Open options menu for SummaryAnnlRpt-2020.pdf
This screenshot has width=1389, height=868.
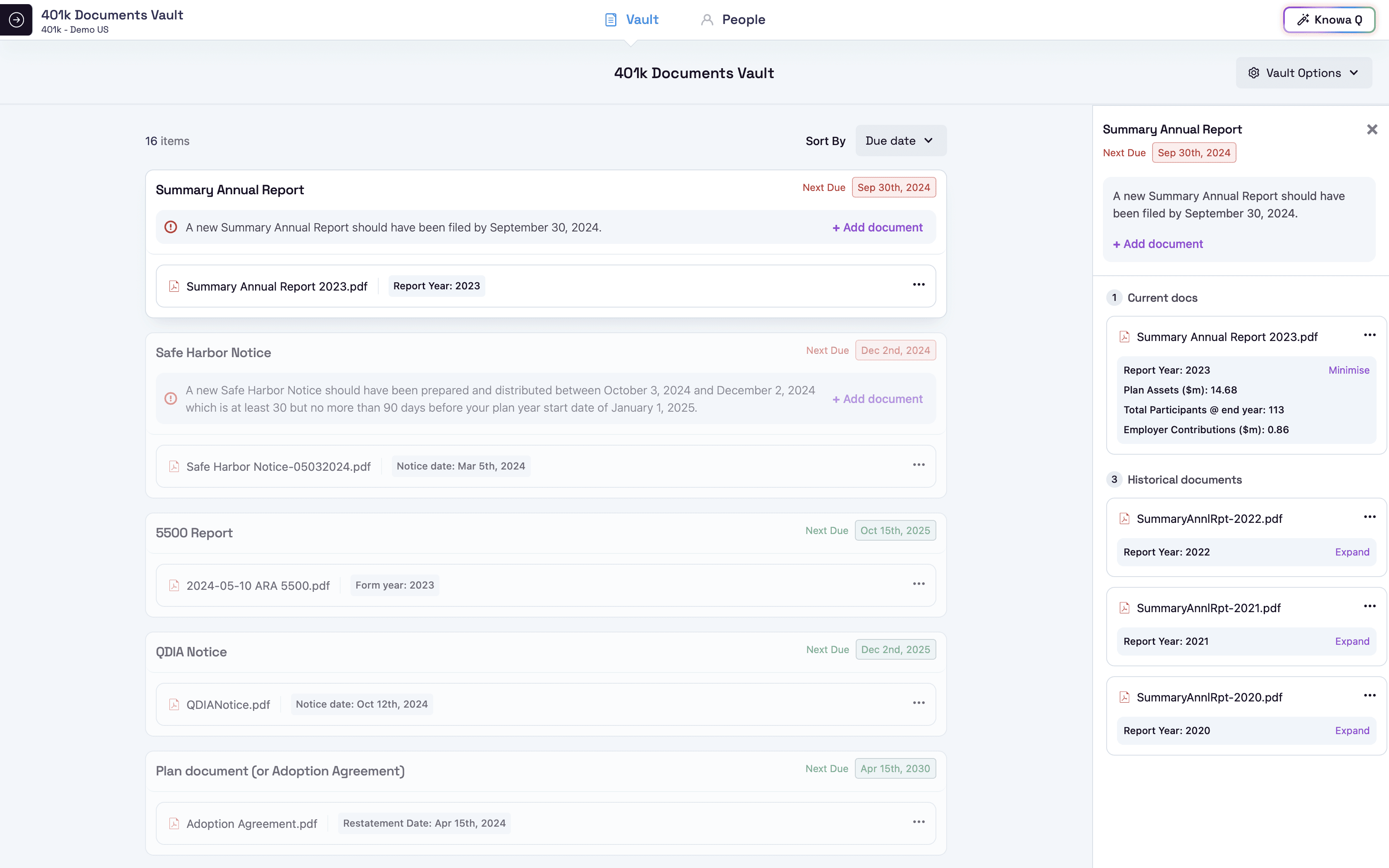(x=1370, y=696)
